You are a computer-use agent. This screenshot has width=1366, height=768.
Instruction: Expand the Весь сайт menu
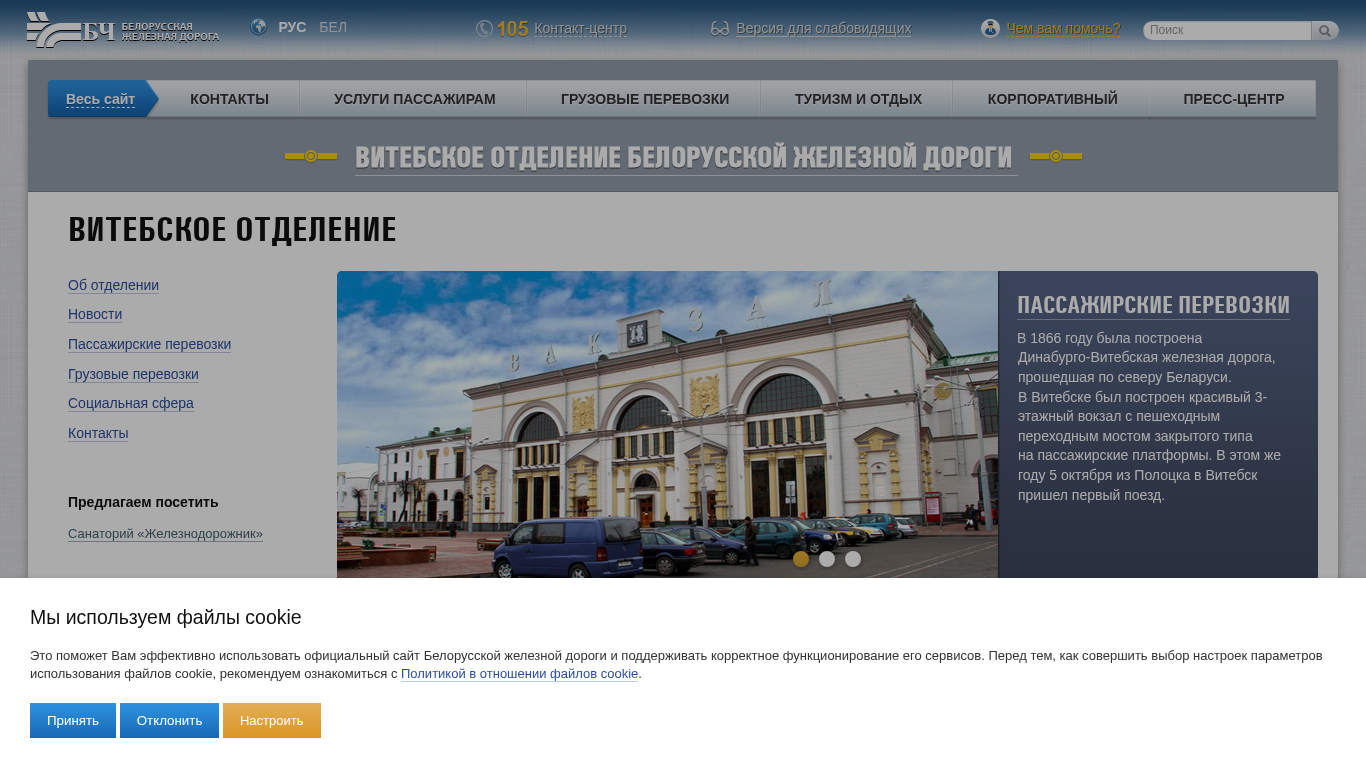[100, 99]
